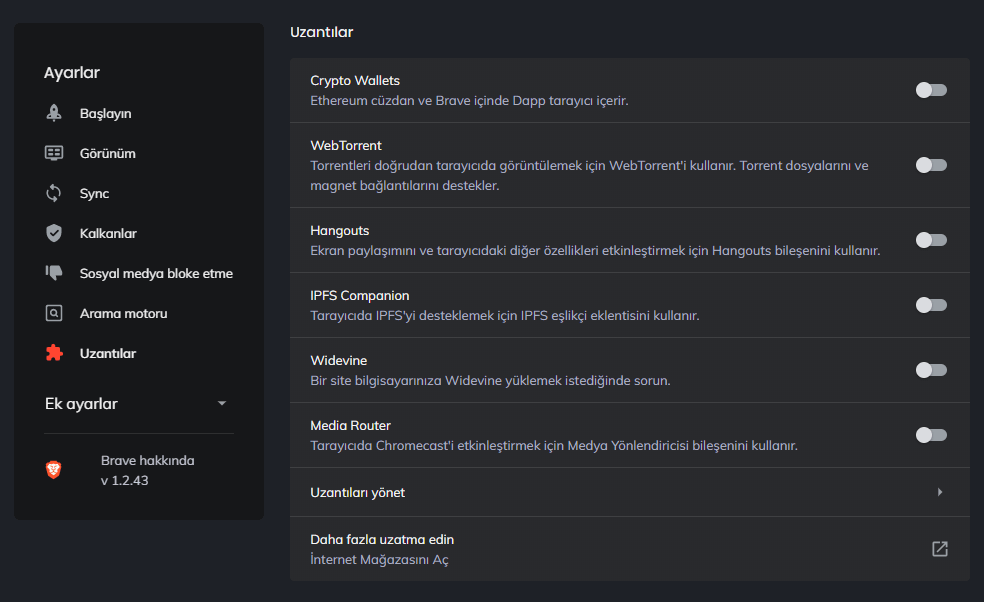Screen dimensions: 984x602
Task: Toggle IPFS Companion on
Action: 930,305
